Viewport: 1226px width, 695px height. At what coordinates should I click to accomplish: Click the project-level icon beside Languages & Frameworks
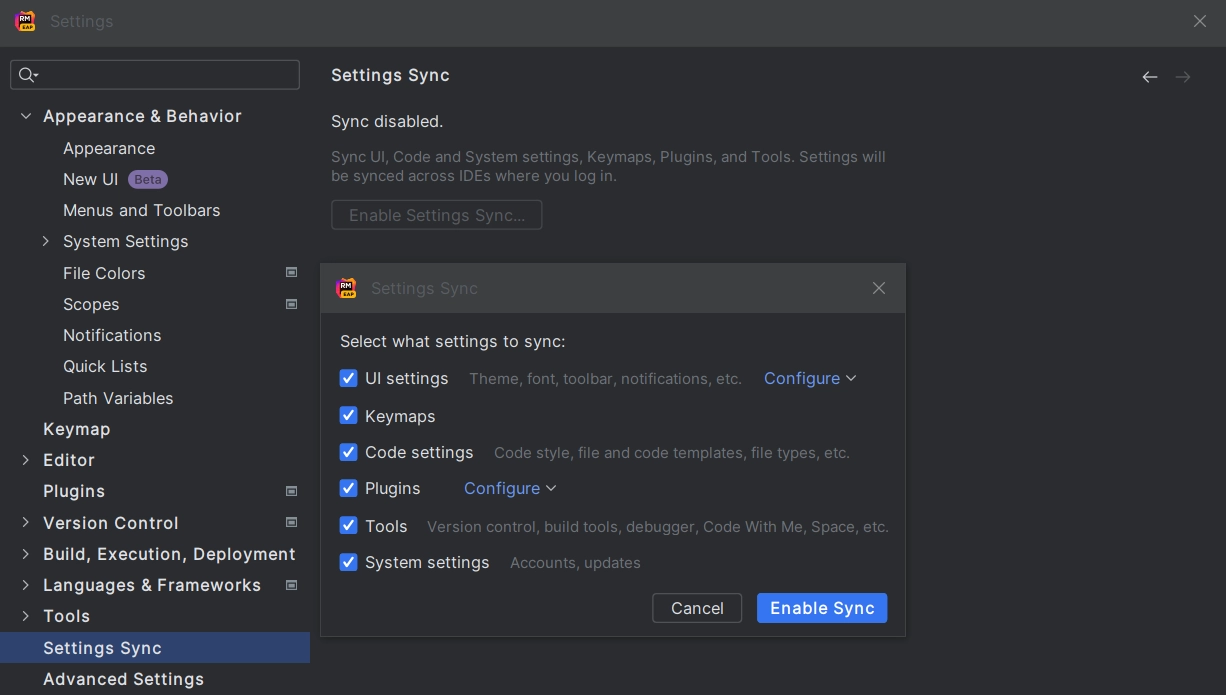pos(292,585)
